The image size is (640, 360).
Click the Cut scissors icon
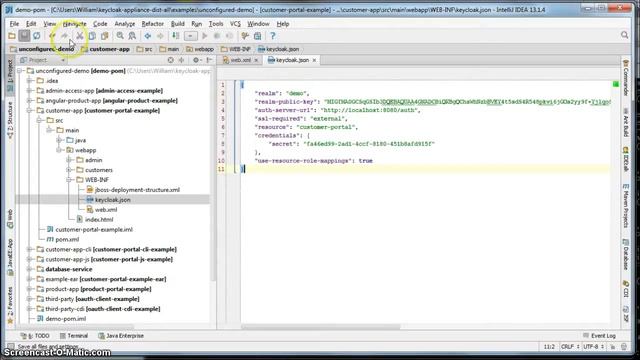click(x=80, y=36)
